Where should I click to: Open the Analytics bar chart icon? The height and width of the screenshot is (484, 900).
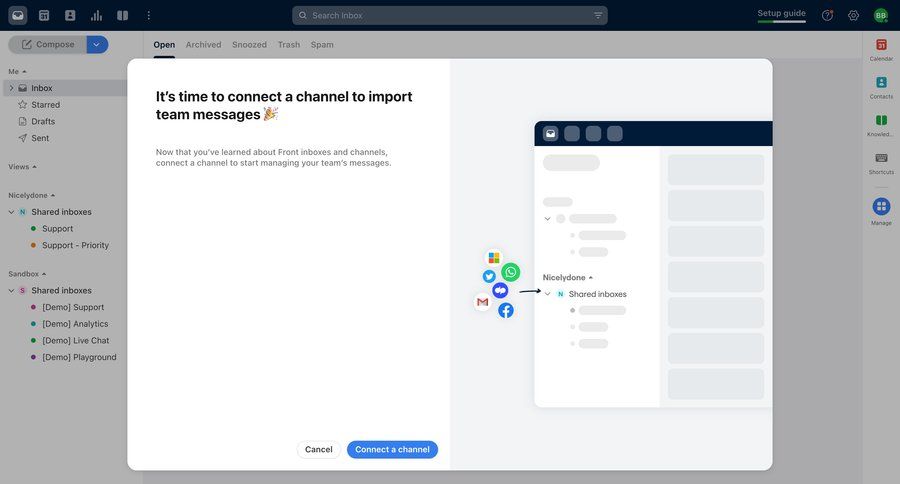pos(96,16)
